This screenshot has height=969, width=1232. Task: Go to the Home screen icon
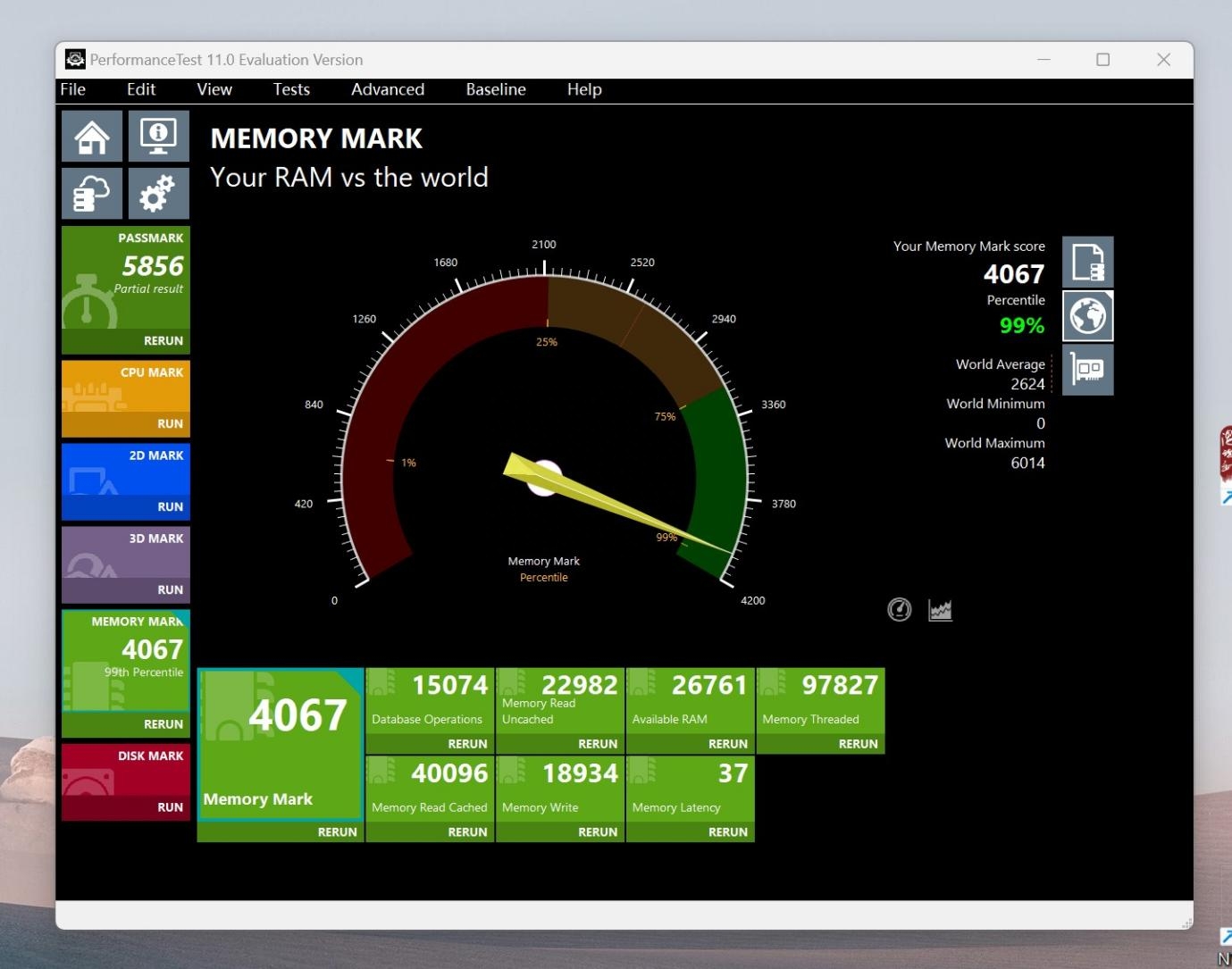[92, 137]
